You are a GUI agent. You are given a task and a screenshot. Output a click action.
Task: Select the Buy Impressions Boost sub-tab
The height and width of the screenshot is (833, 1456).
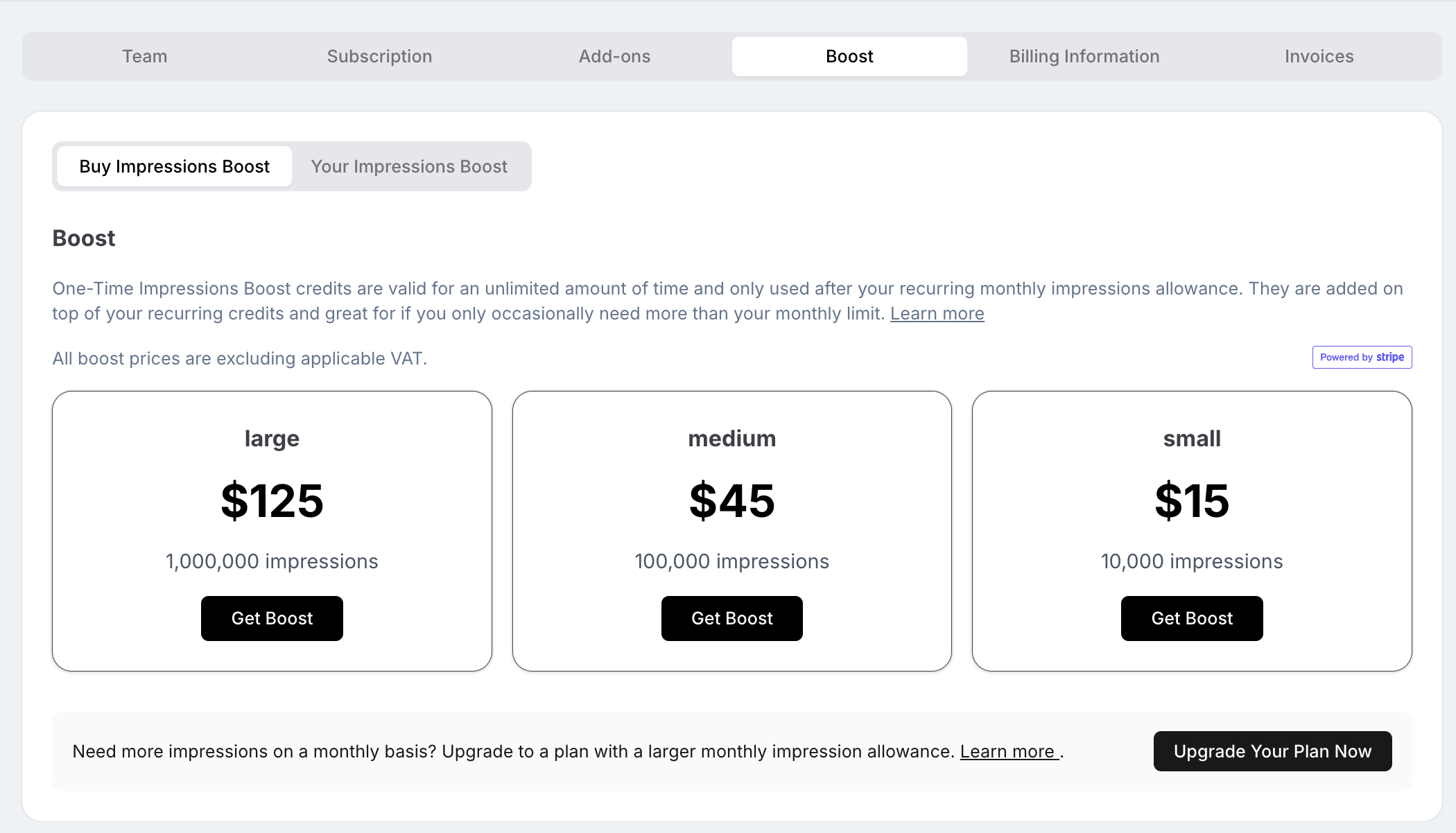coord(174,166)
